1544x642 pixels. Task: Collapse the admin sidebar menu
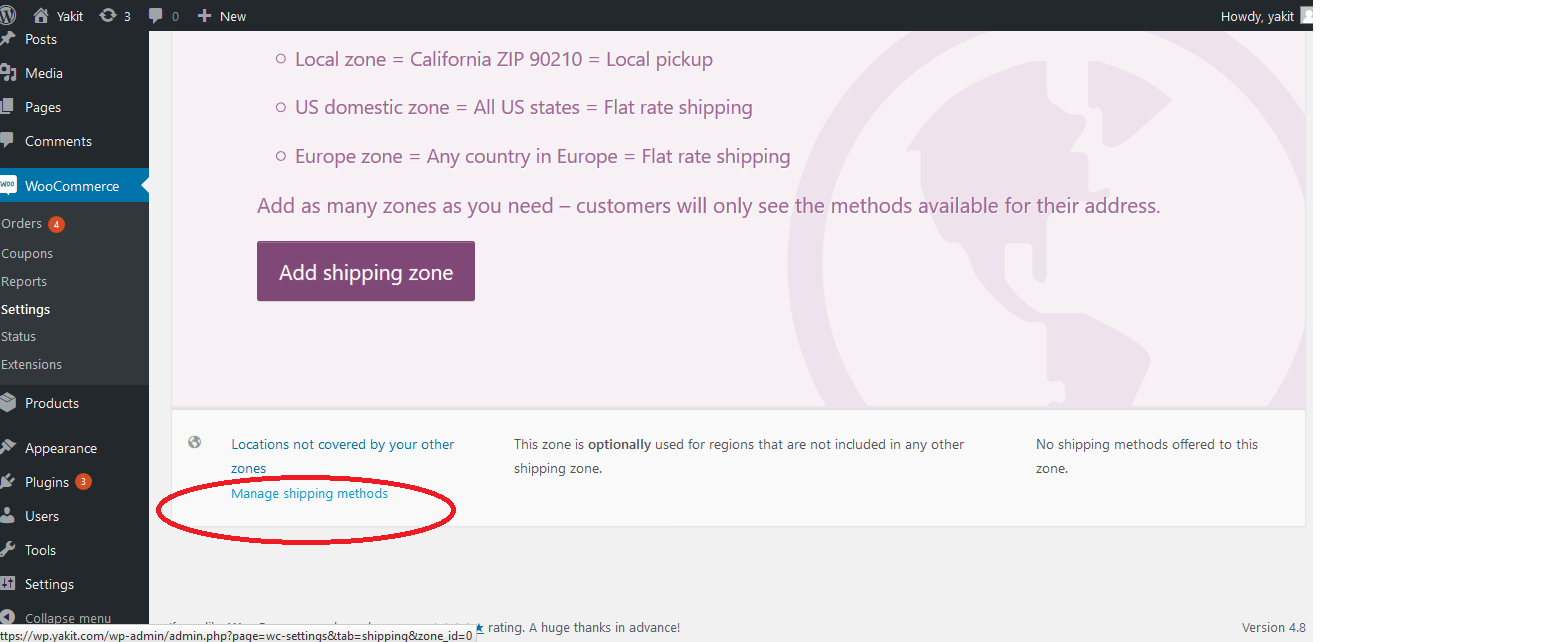[x=67, y=618]
